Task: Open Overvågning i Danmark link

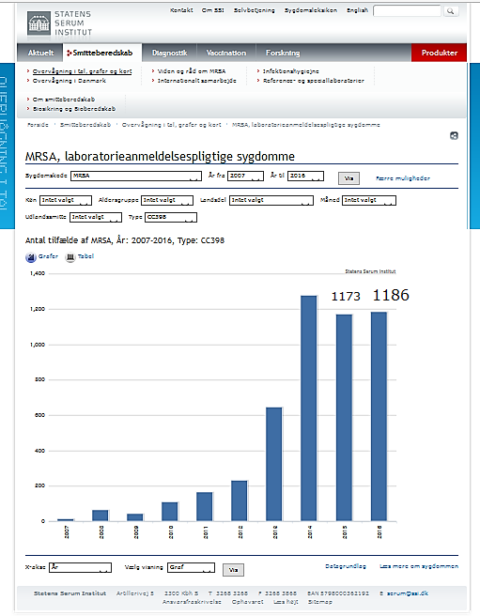Action: coord(69,81)
